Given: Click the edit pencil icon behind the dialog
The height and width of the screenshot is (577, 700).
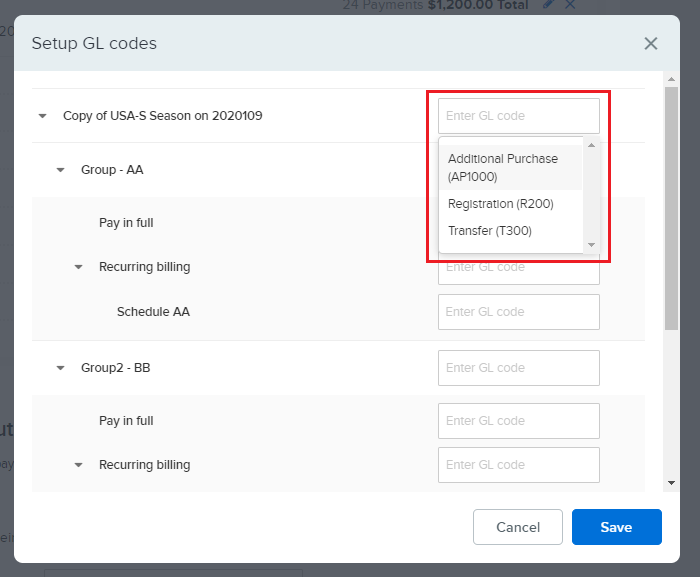Looking at the screenshot, I should point(549,4).
